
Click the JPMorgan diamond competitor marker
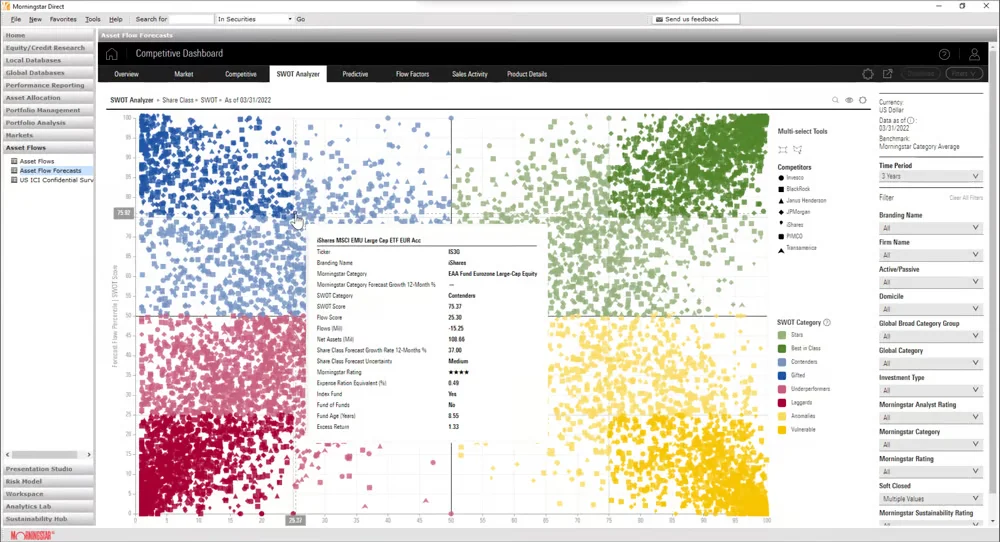pos(781,212)
